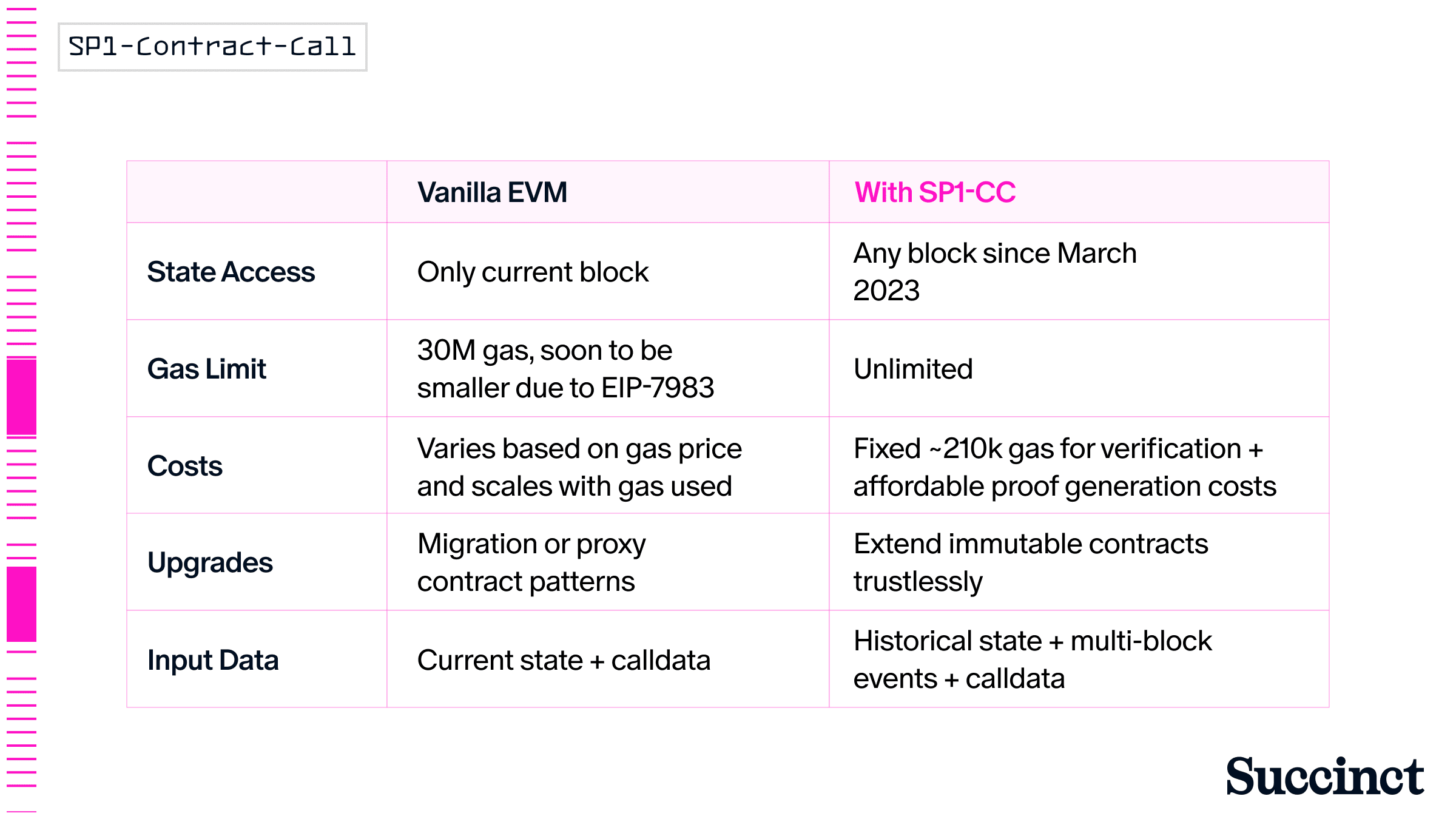Click the SP1-Contract-Call title box

pos(212,47)
